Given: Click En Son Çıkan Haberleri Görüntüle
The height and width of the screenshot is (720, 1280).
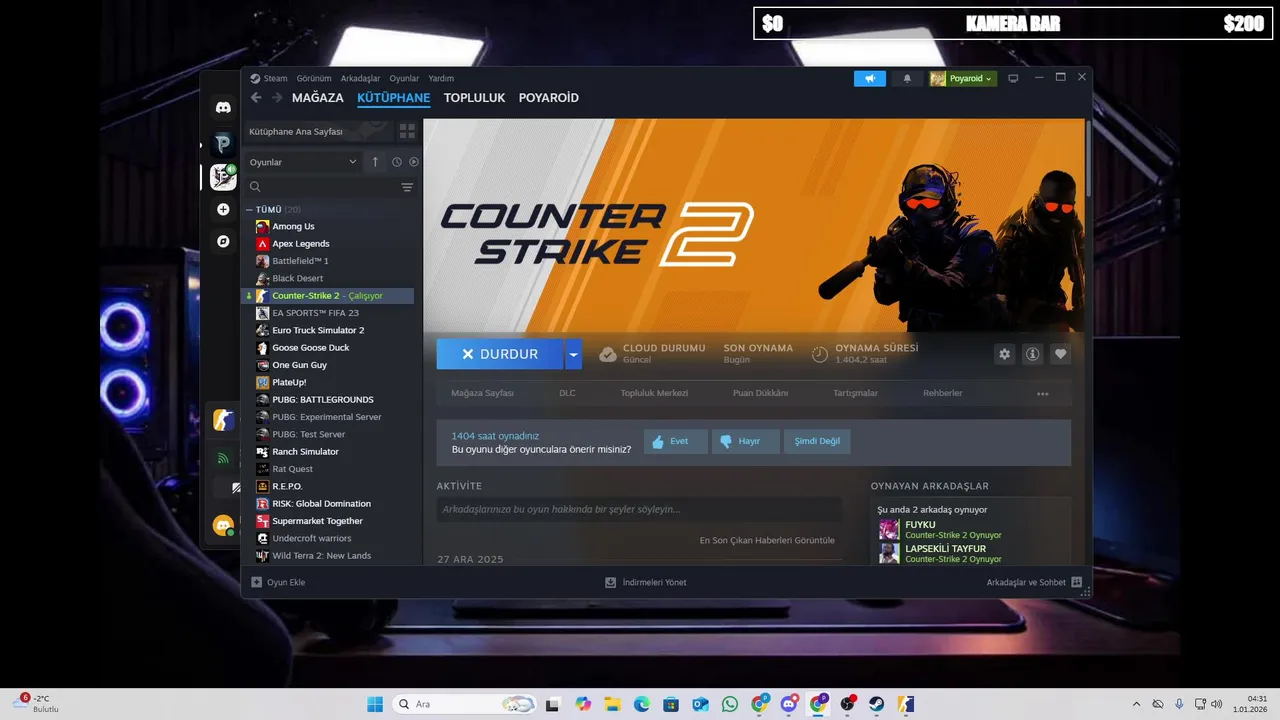Looking at the screenshot, I should tap(767, 540).
